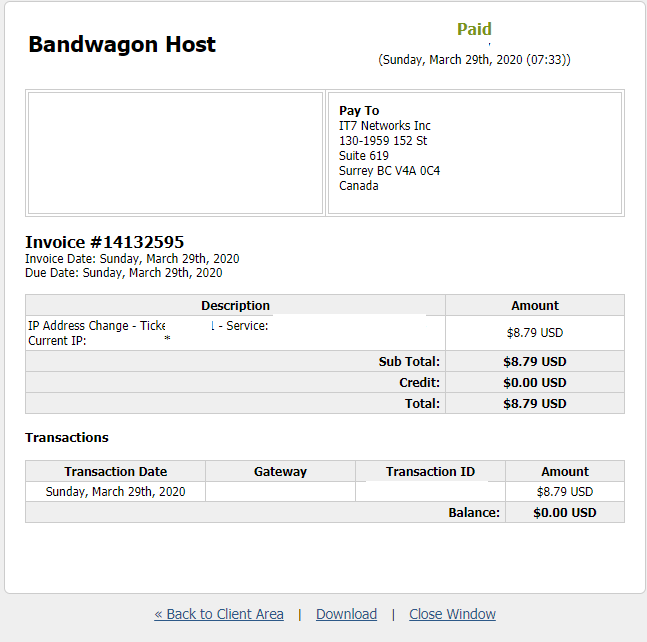Click the Download link
The width and height of the screenshot is (647, 642).
click(x=346, y=614)
